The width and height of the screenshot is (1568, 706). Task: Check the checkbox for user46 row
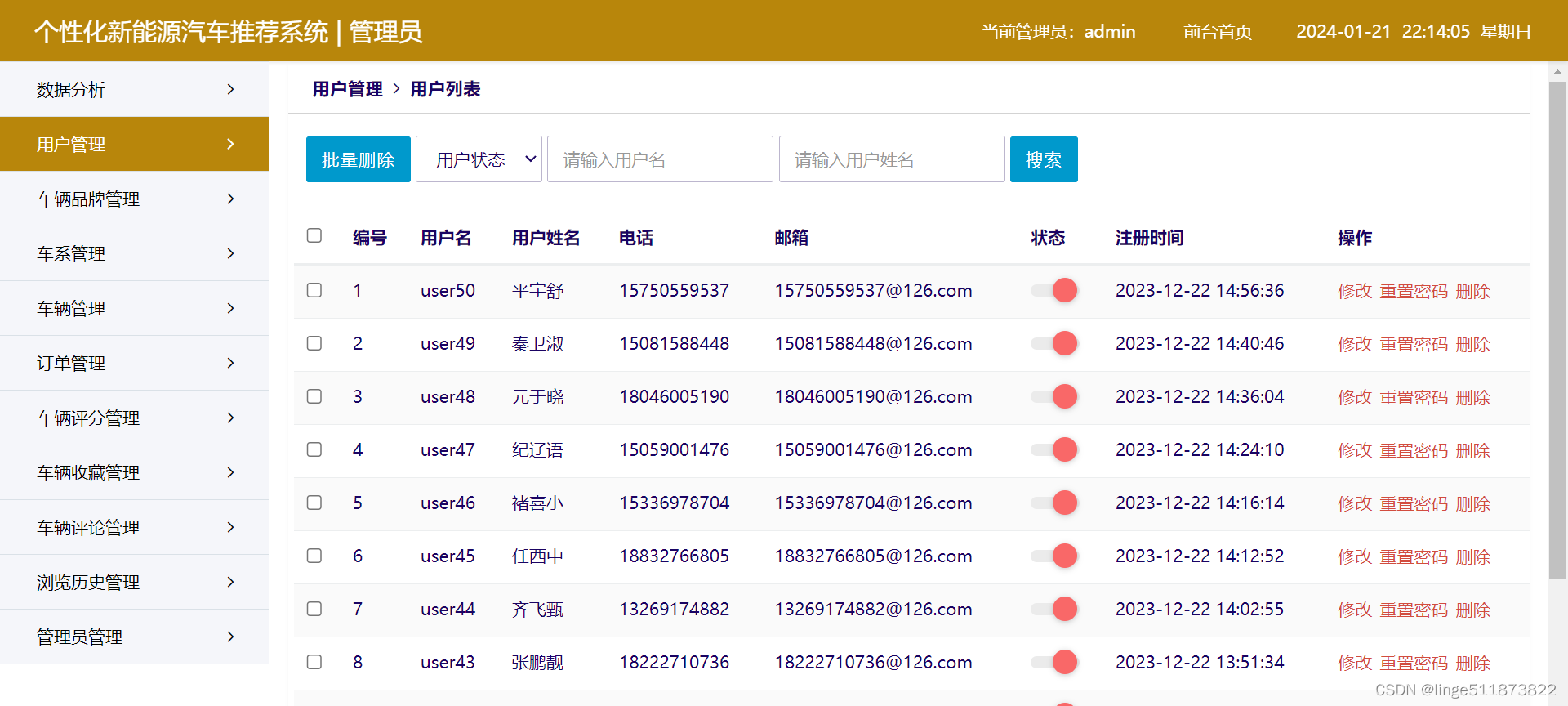pos(314,503)
